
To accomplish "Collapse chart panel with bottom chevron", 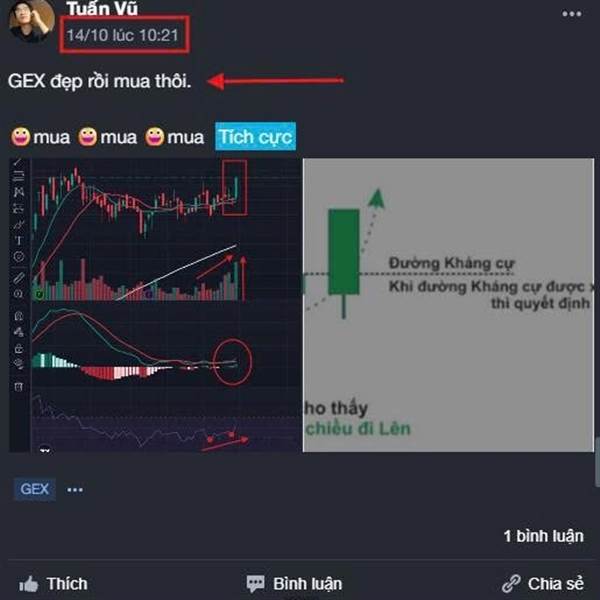I will coord(45,450).
